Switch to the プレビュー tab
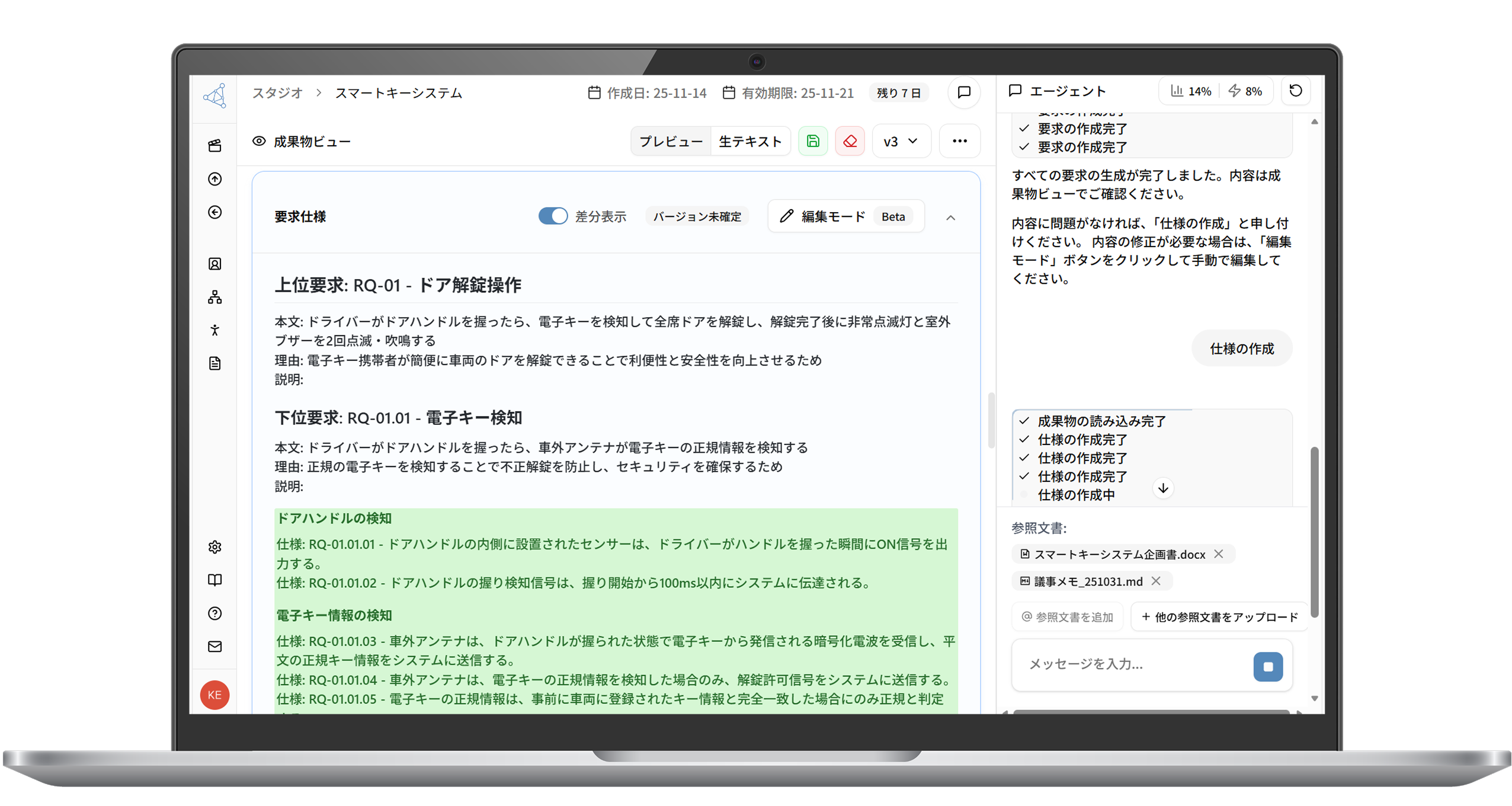1512x806 pixels. (671, 141)
